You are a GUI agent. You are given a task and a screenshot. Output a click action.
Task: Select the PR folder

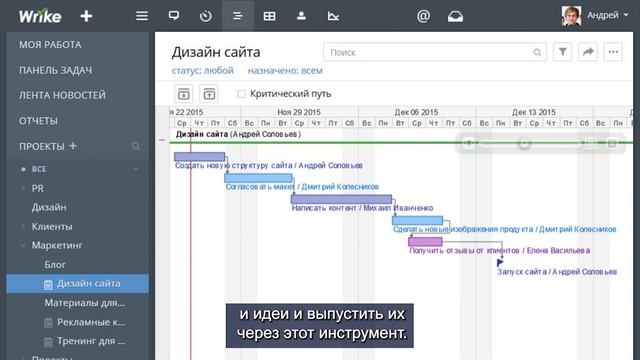click(x=38, y=189)
